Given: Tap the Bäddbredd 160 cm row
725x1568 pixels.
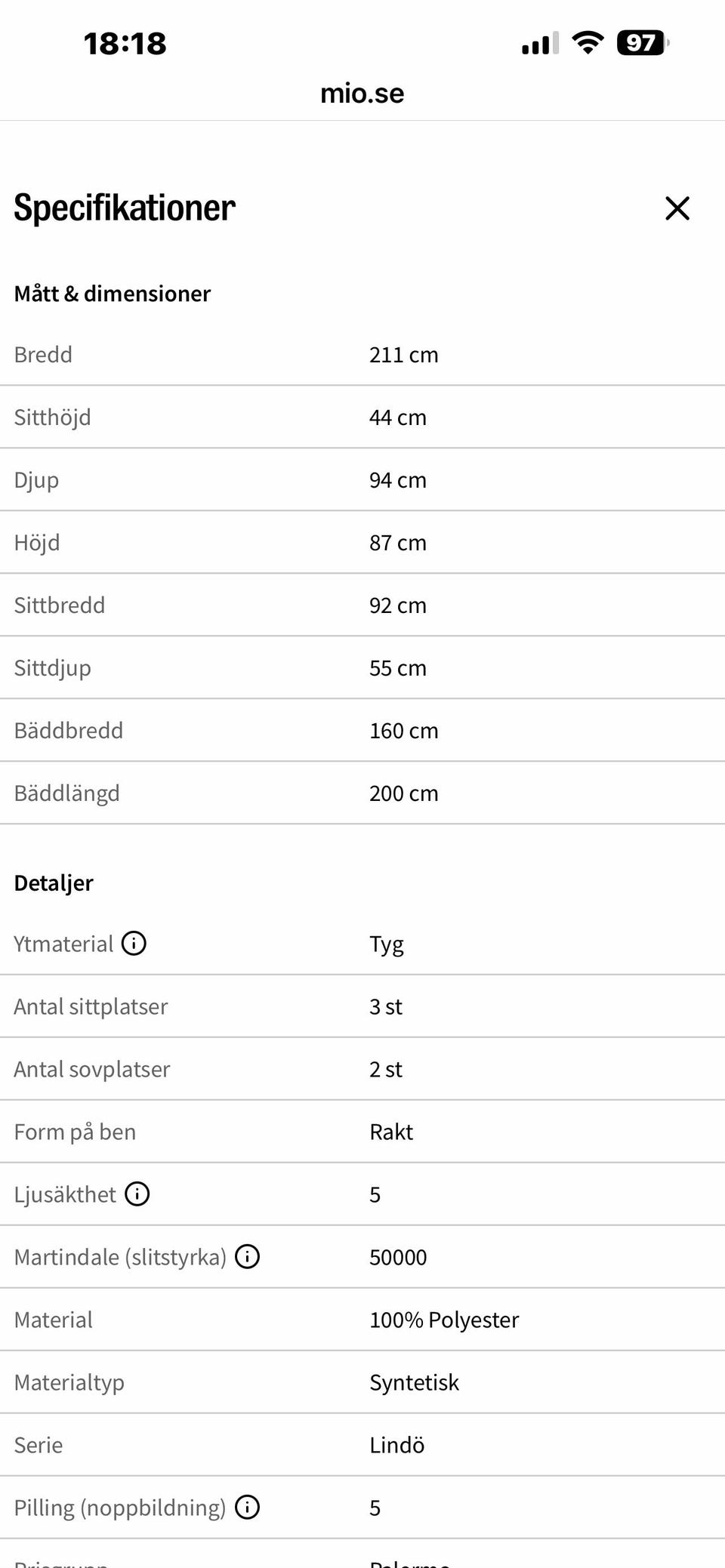Looking at the screenshot, I should [362, 730].
